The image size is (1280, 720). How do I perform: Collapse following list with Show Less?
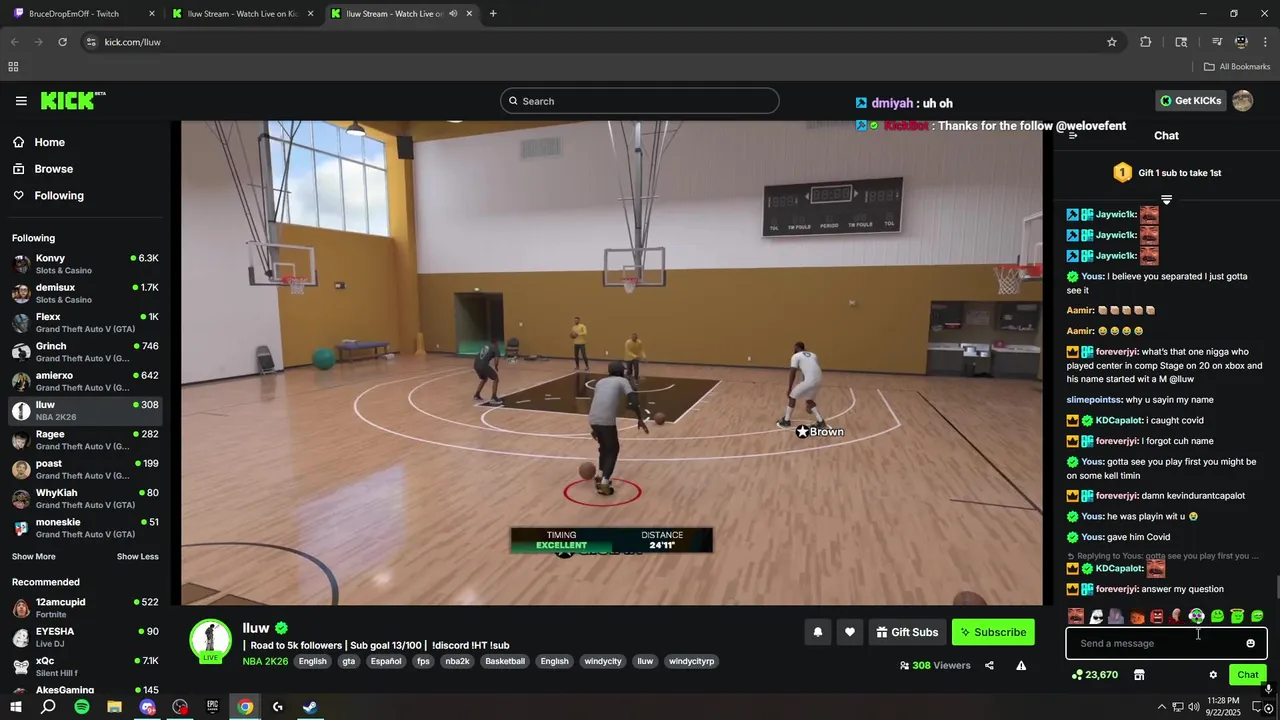pos(137,557)
